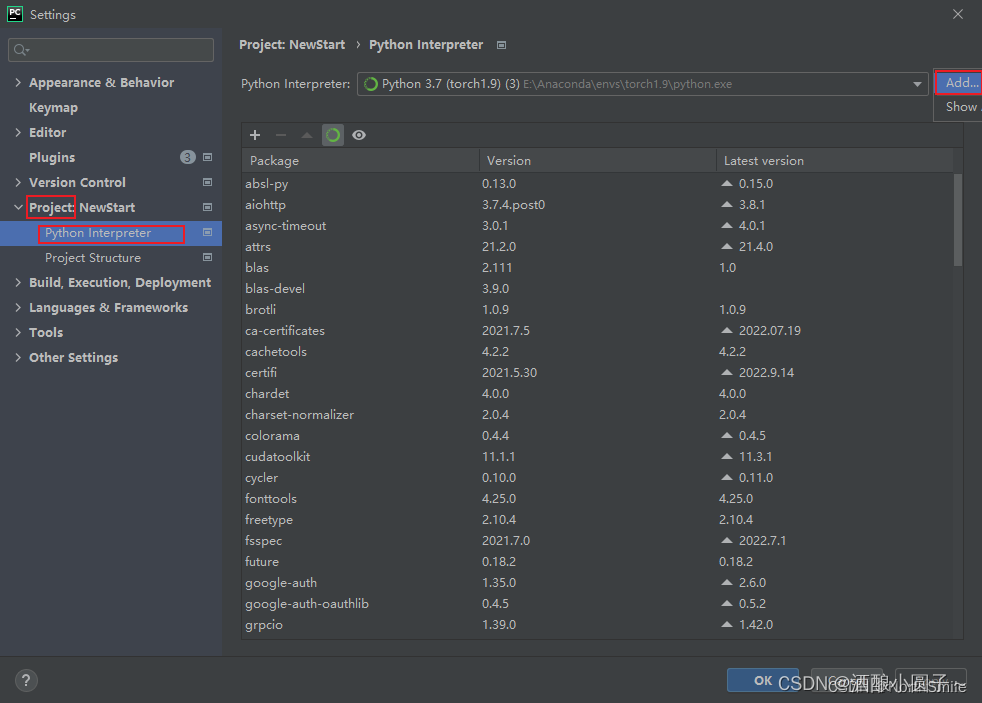The height and width of the screenshot is (703, 982).
Task: Expand the Tools section
Action: click(x=18, y=333)
